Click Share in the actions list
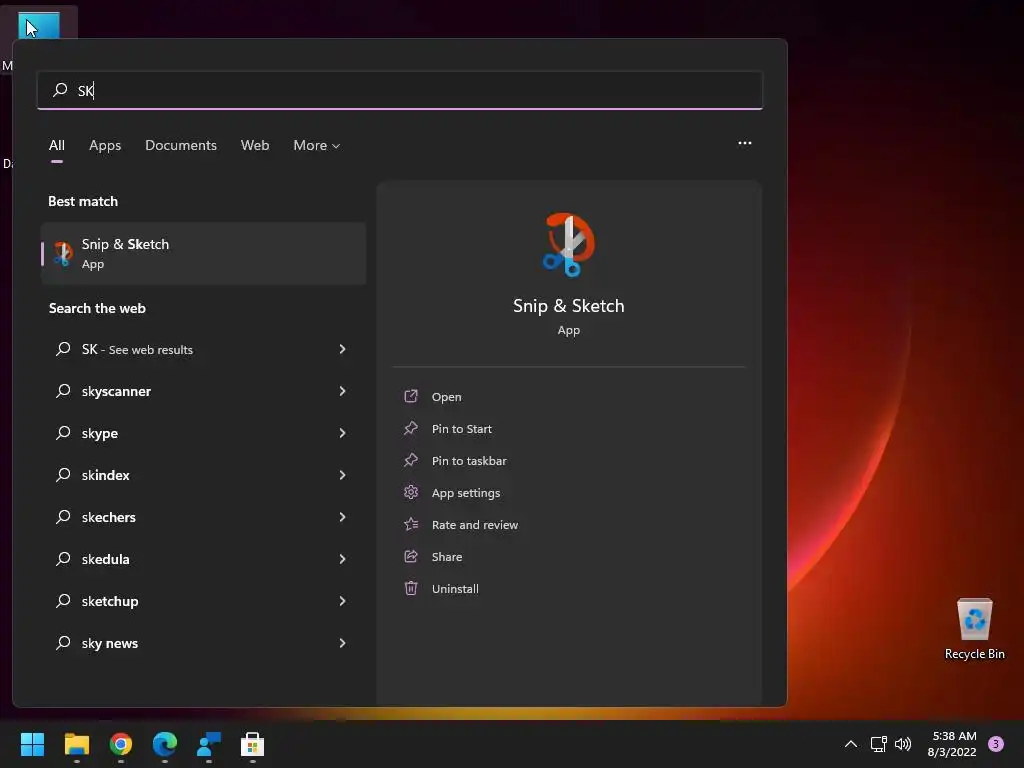Image resolution: width=1024 pixels, height=768 pixels. (x=447, y=556)
